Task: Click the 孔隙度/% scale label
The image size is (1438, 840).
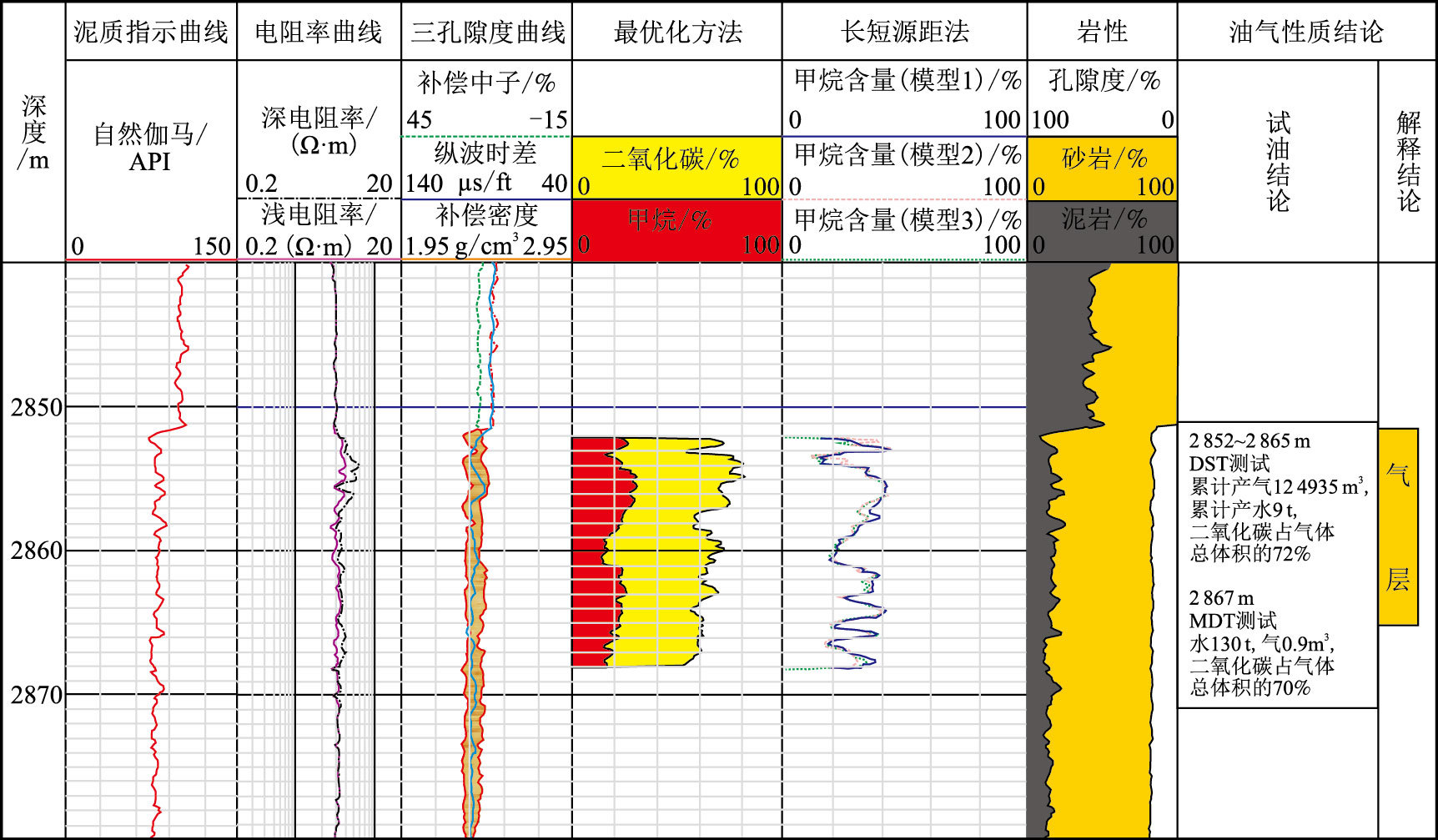Action: click(1104, 81)
